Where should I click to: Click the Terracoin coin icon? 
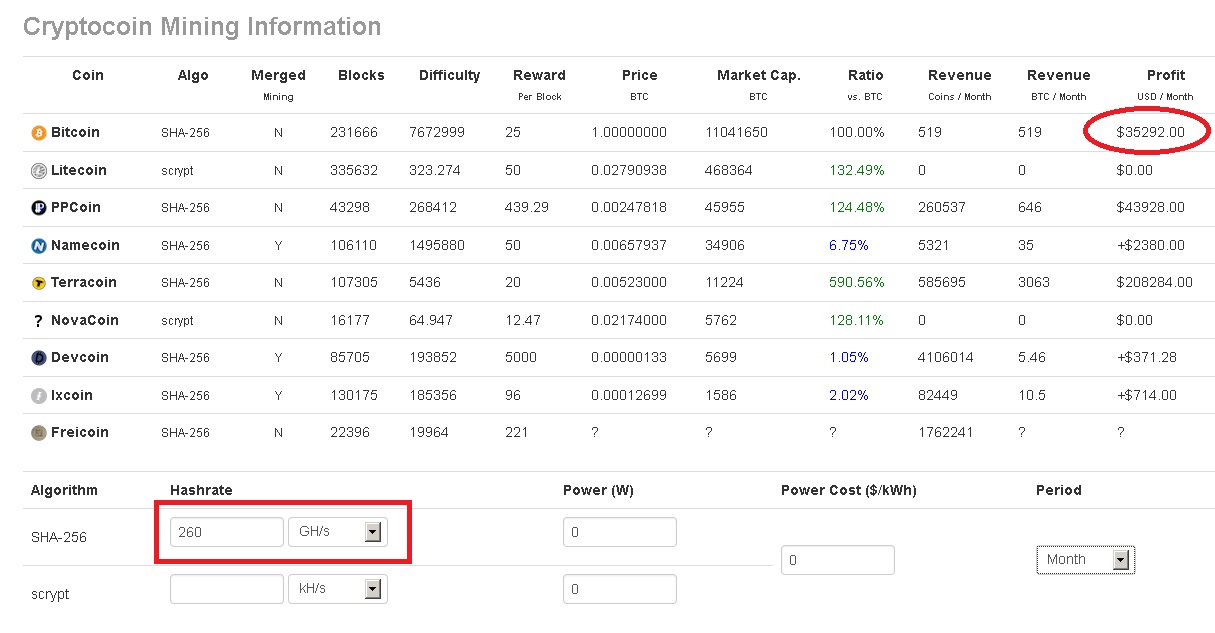coord(39,282)
